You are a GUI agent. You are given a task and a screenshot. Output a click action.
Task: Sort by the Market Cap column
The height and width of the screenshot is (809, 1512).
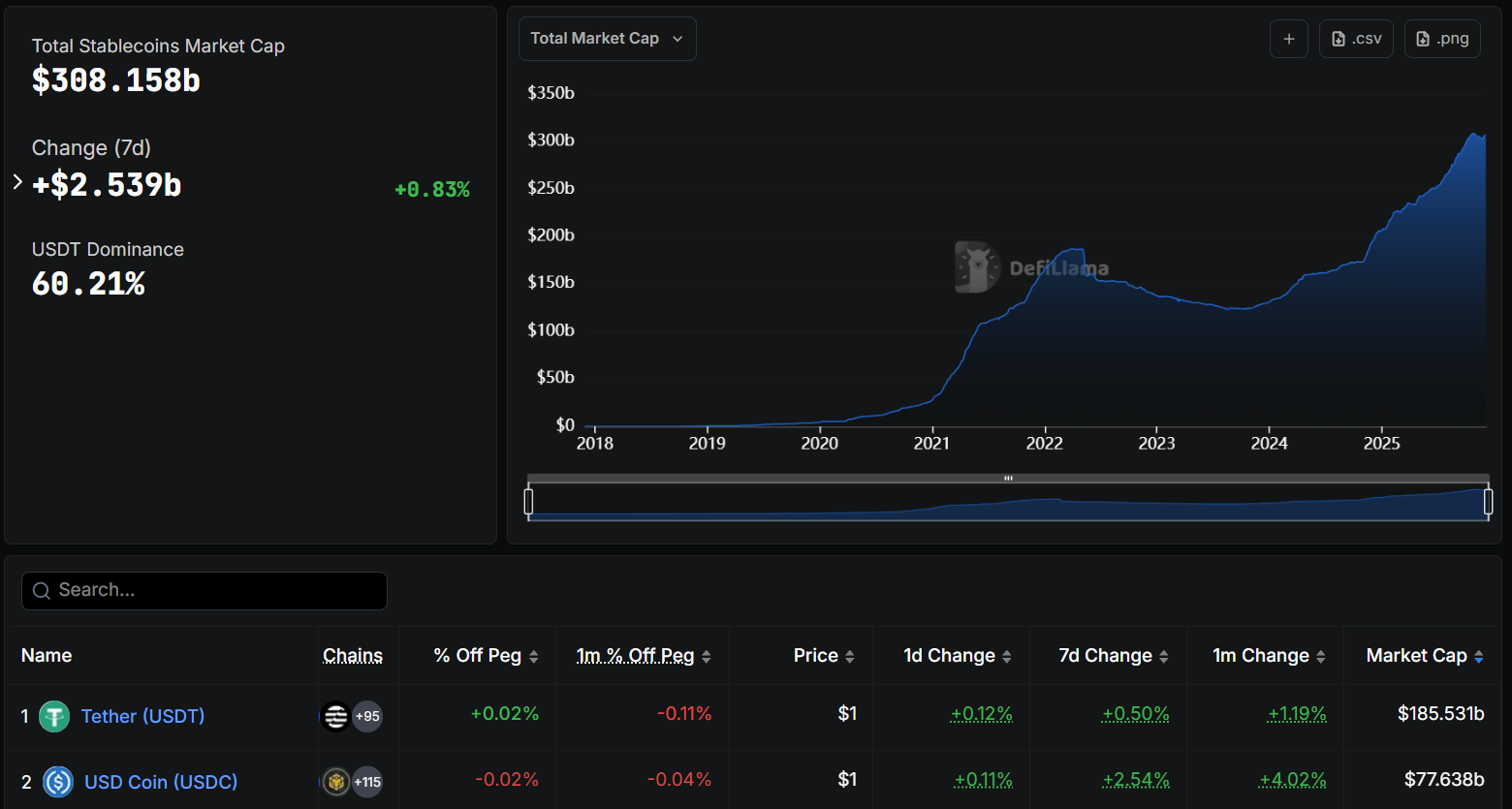point(1424,656)
